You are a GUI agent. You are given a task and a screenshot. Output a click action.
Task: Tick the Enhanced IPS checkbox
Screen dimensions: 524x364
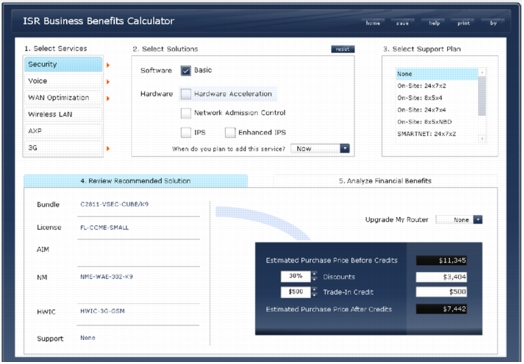pos(230,132)
